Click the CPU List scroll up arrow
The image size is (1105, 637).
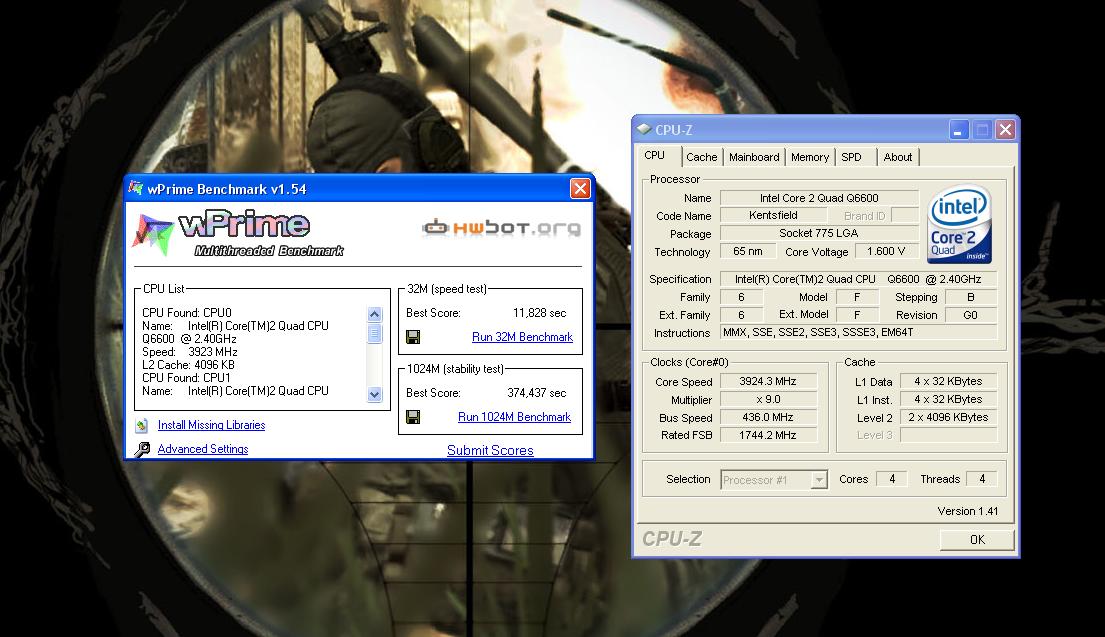click(x=374, y=314)
